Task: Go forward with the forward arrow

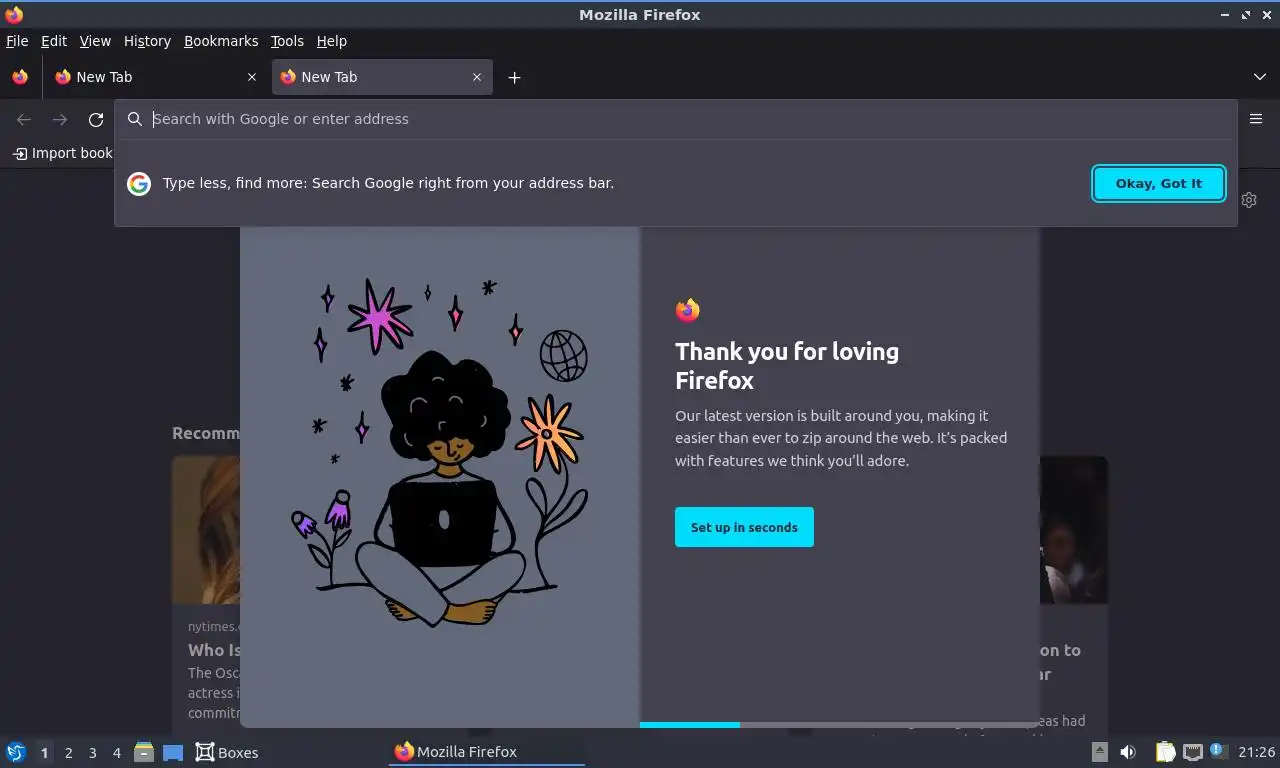Action: pos(60,120)
